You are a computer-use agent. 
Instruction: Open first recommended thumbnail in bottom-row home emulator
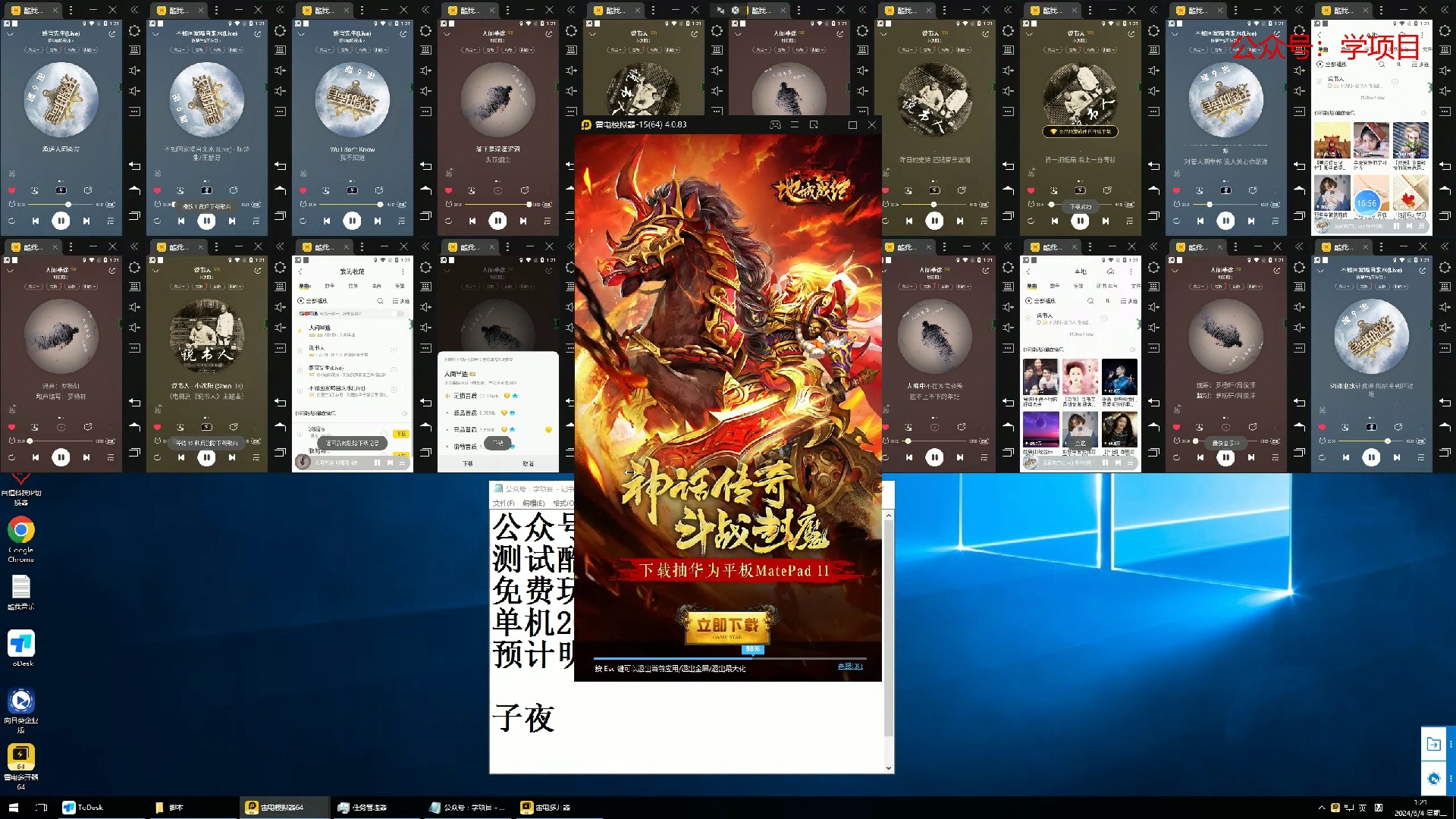[1040, 378]
